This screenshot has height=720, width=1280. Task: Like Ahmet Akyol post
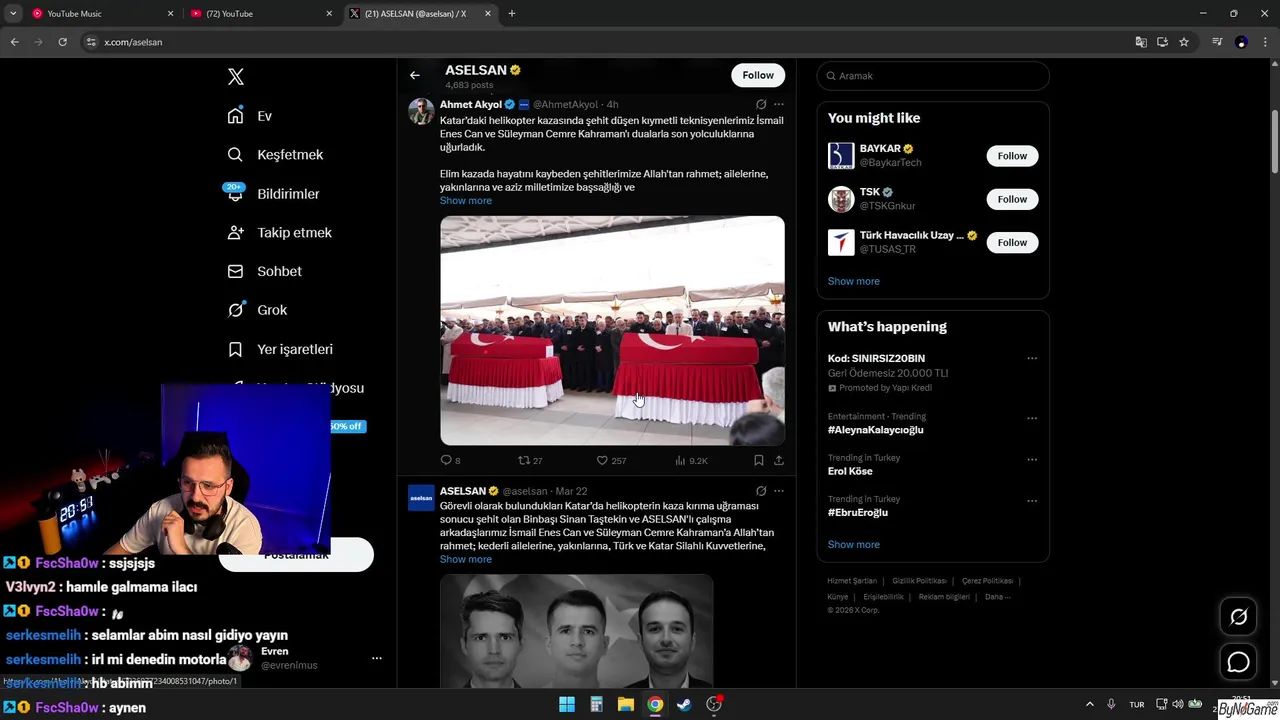coord(611,460)
